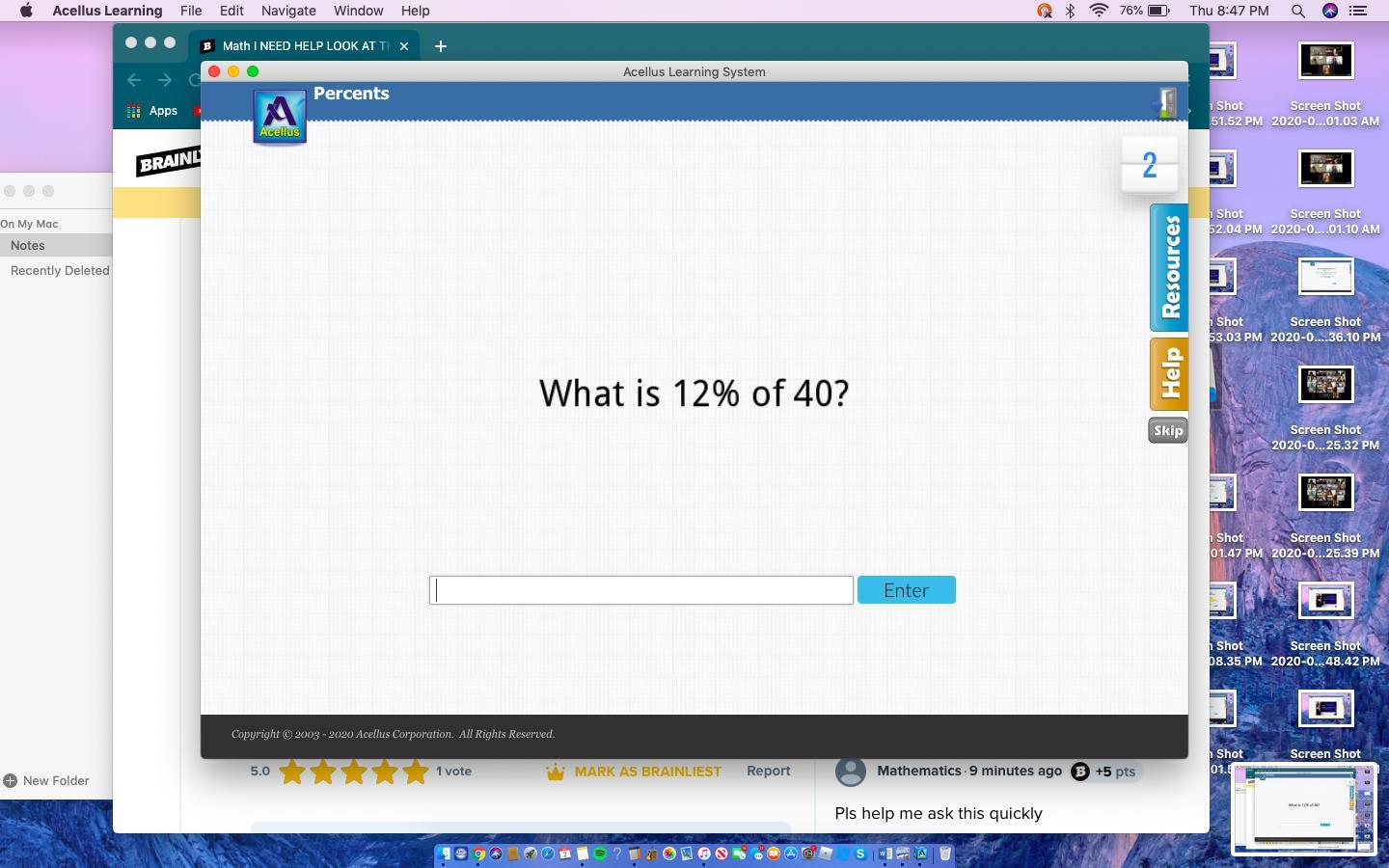The image size is (1389, 868).
Task: Open Google Chrome from the Dock
Action: (x=478, y=854)
